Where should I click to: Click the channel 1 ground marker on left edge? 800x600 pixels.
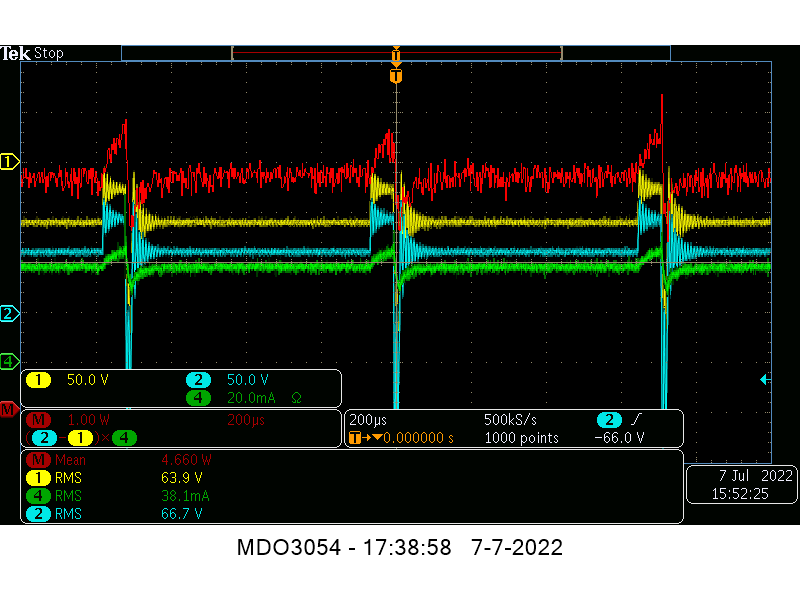[9, 162]
